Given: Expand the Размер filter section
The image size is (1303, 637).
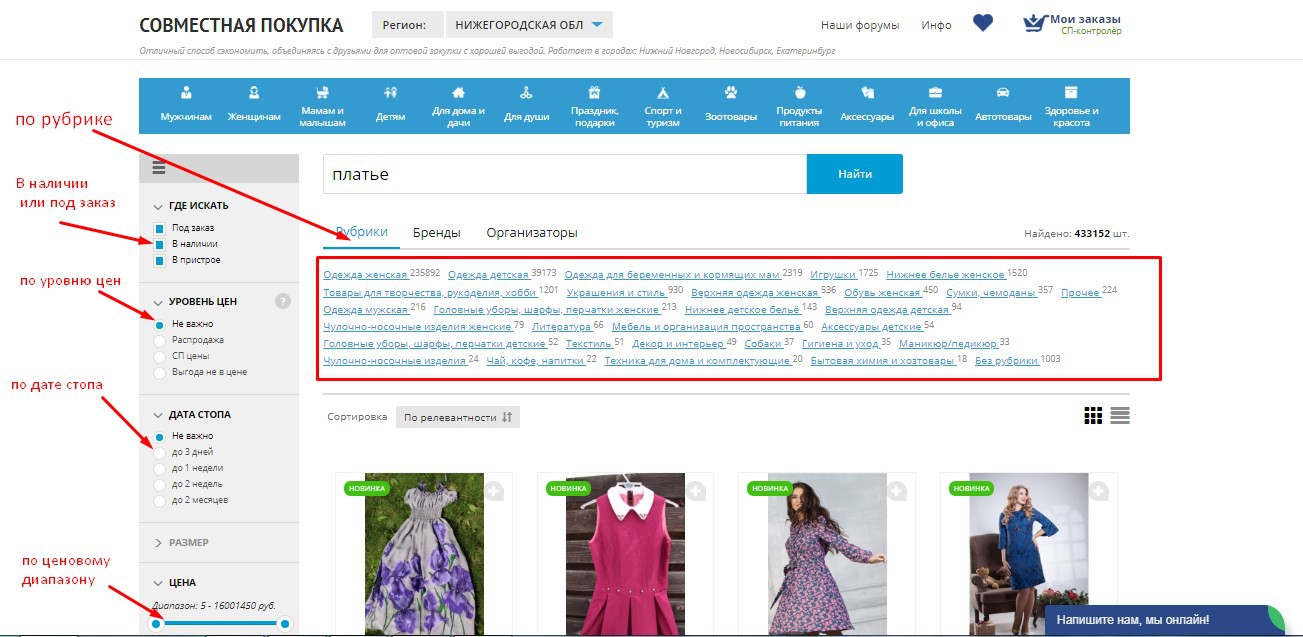Looking at the screenshot, I should tap(188, 542).
